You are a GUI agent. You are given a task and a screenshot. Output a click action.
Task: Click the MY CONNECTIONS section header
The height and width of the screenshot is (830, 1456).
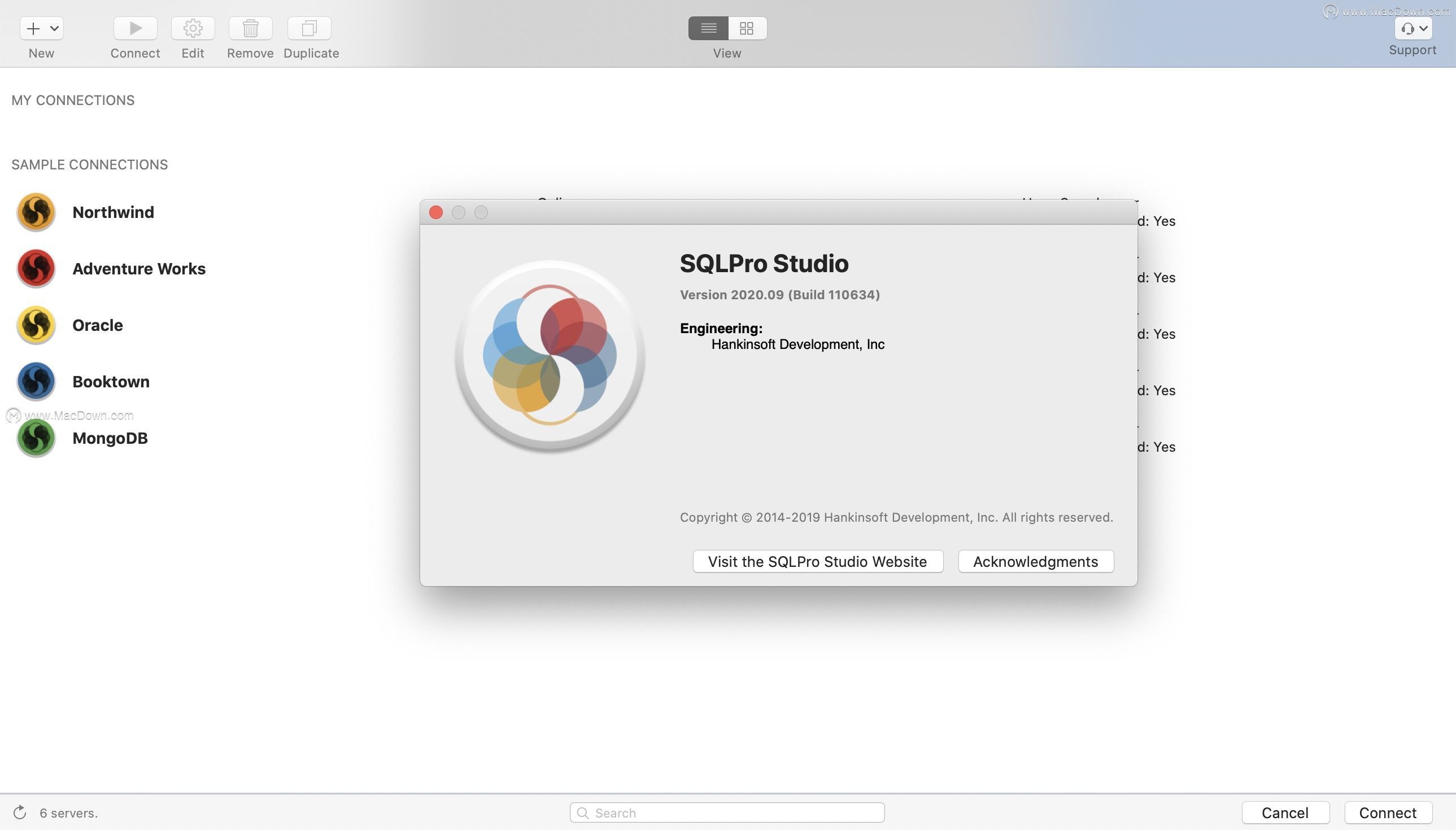click(x=73, y=101)
